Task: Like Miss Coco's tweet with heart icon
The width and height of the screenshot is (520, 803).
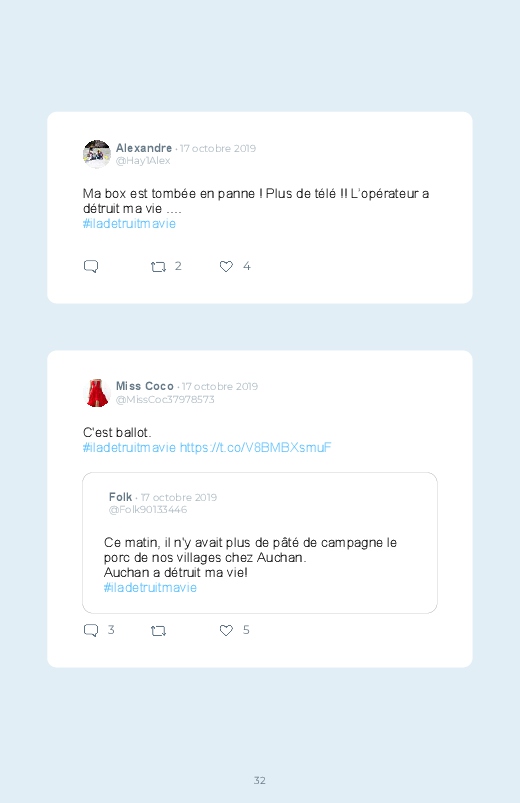Action: tap(226, 630)
